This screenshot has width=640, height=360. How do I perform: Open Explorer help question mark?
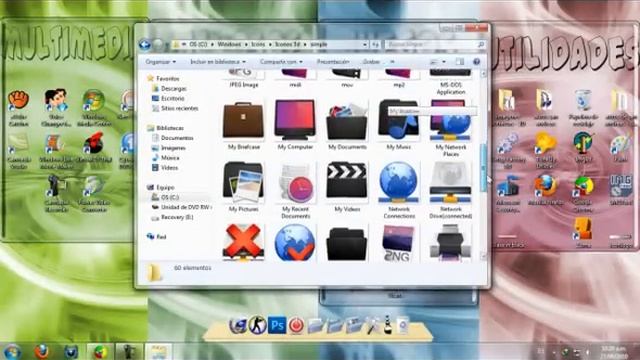(x=476, y=62)
